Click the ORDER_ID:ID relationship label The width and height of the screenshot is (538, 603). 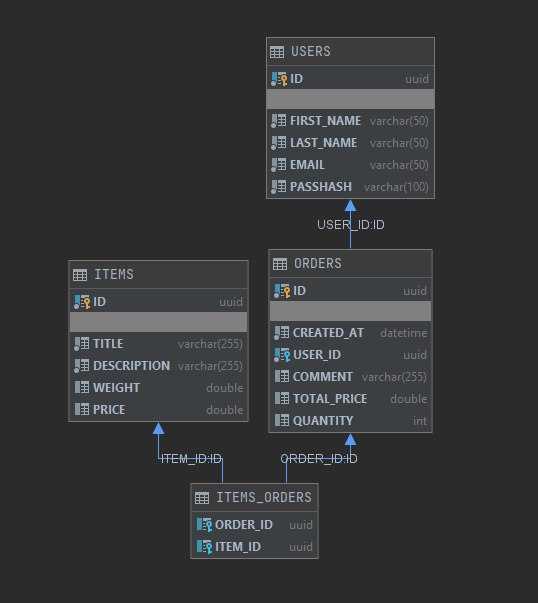tap(319, 458)
